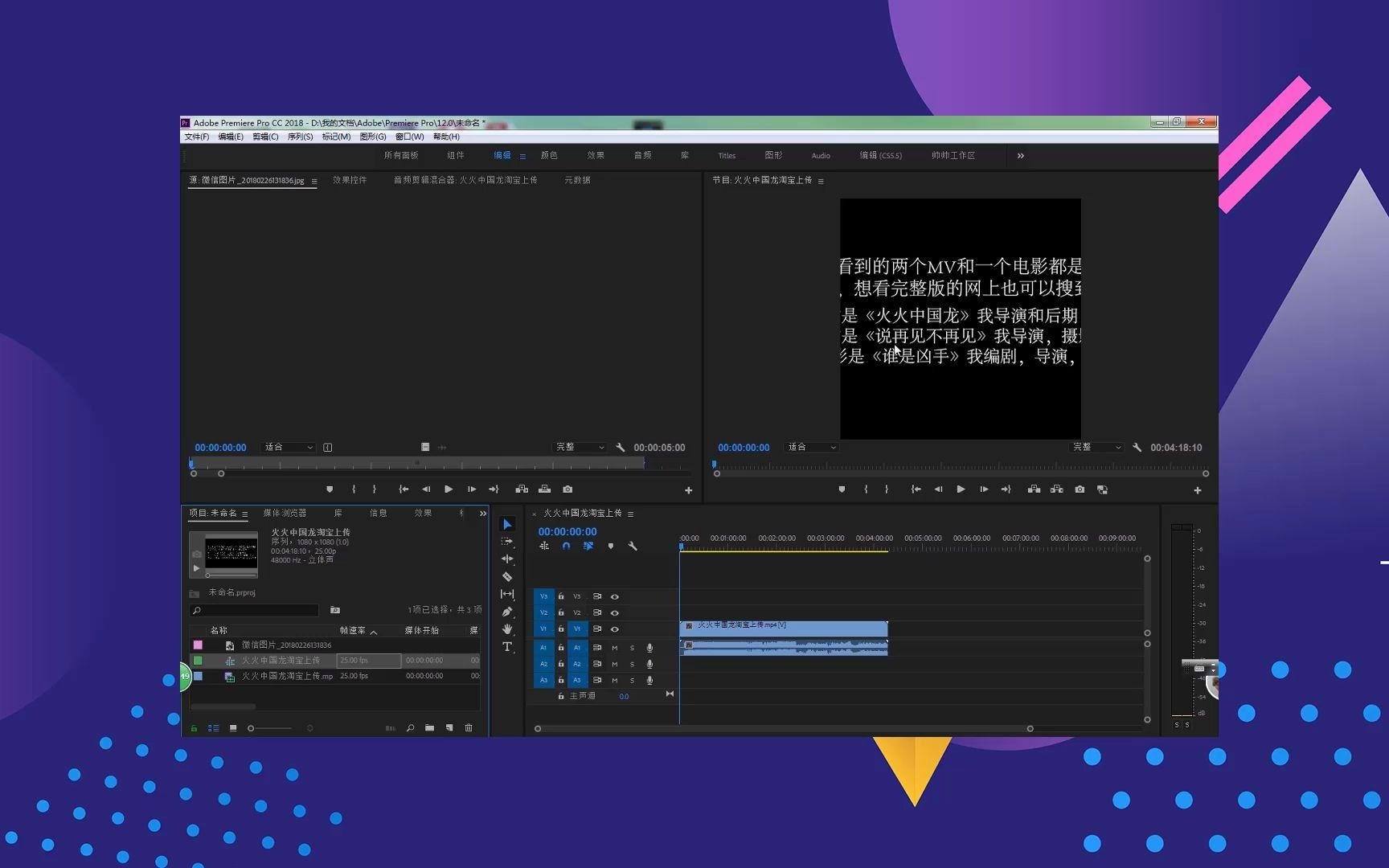
Task: Play Source monitor clip
Action: tap(449, 489)
